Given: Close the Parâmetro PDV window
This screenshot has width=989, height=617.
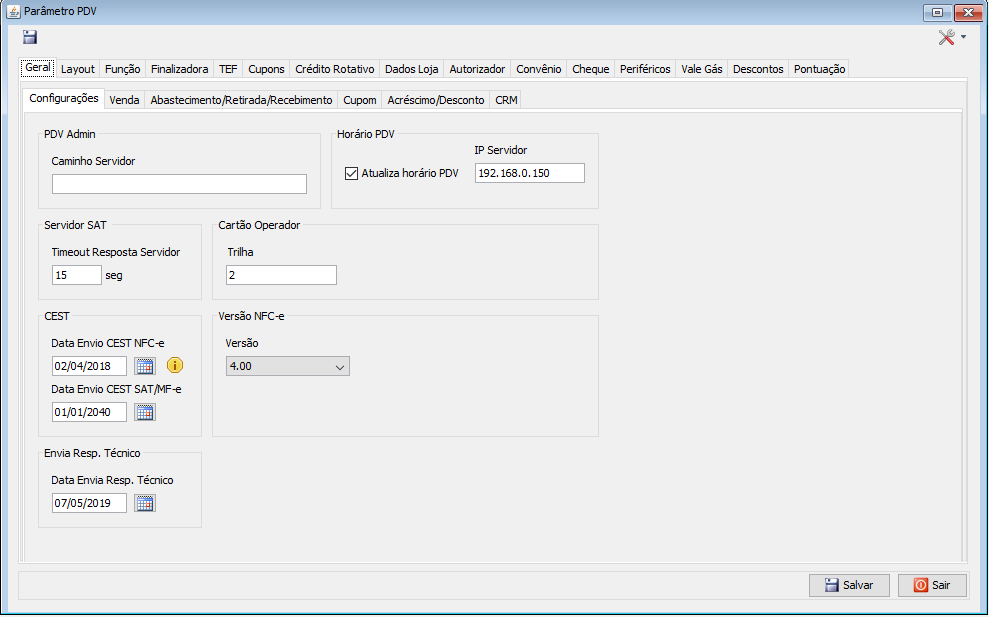Looking at the screenshot, I should [968, 12].
